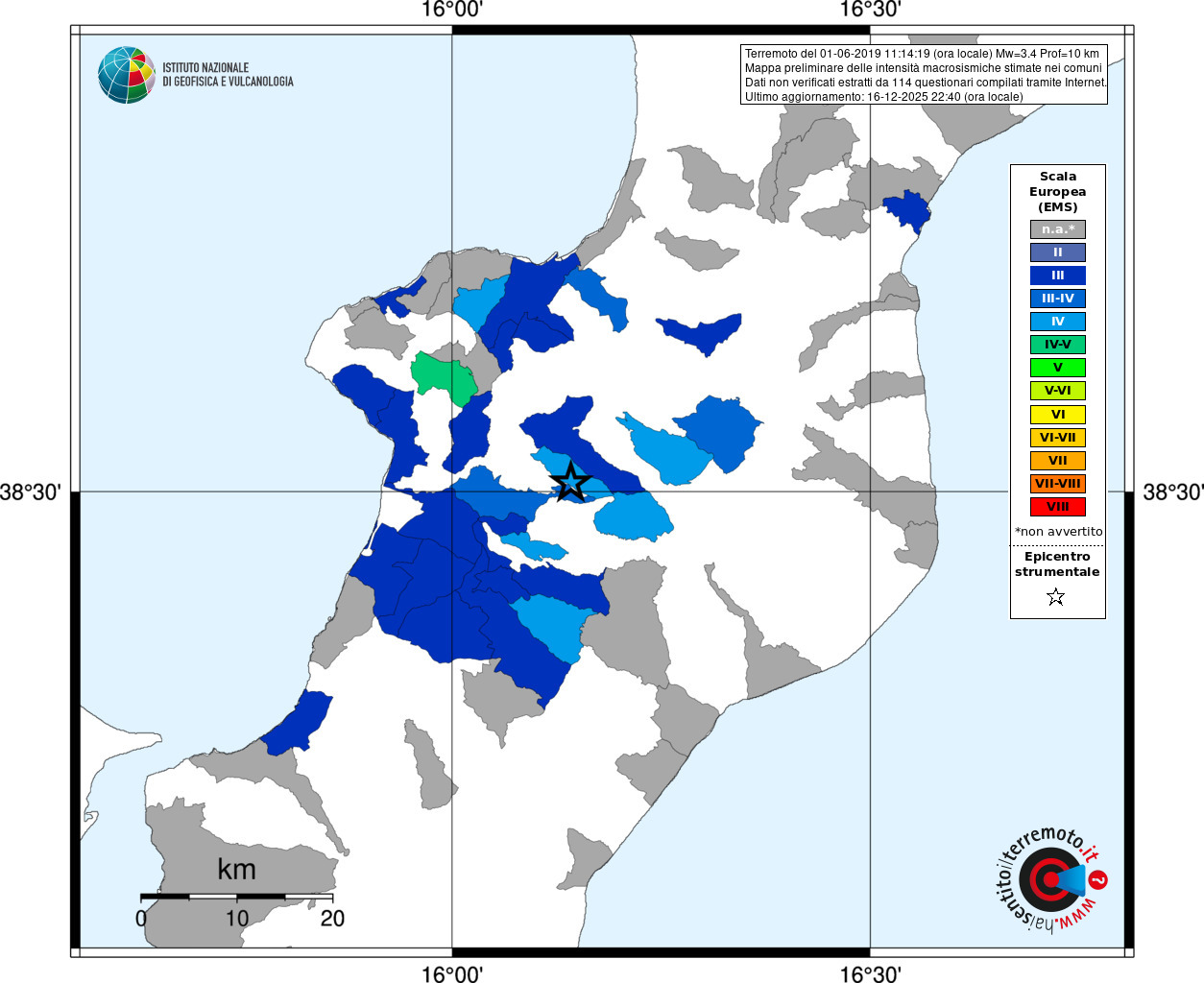This screenshot has height=983, width=1204.
Task: Click the distance scale bar
Action: 237,897
